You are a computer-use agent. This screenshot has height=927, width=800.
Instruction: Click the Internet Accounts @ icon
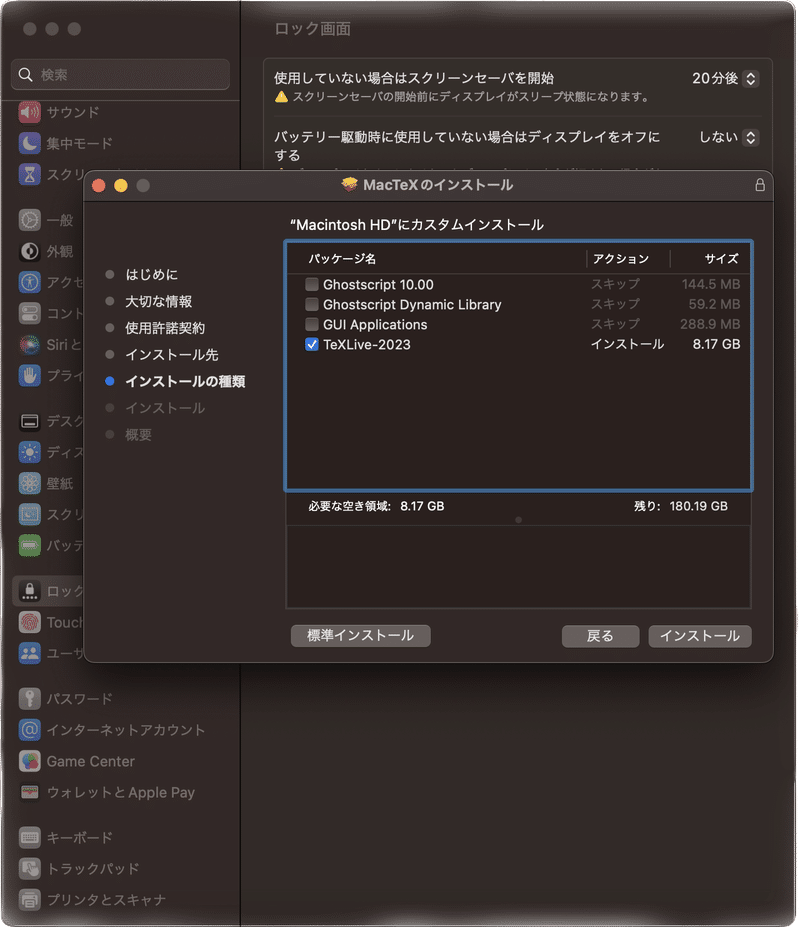click(x=30, y=730)
